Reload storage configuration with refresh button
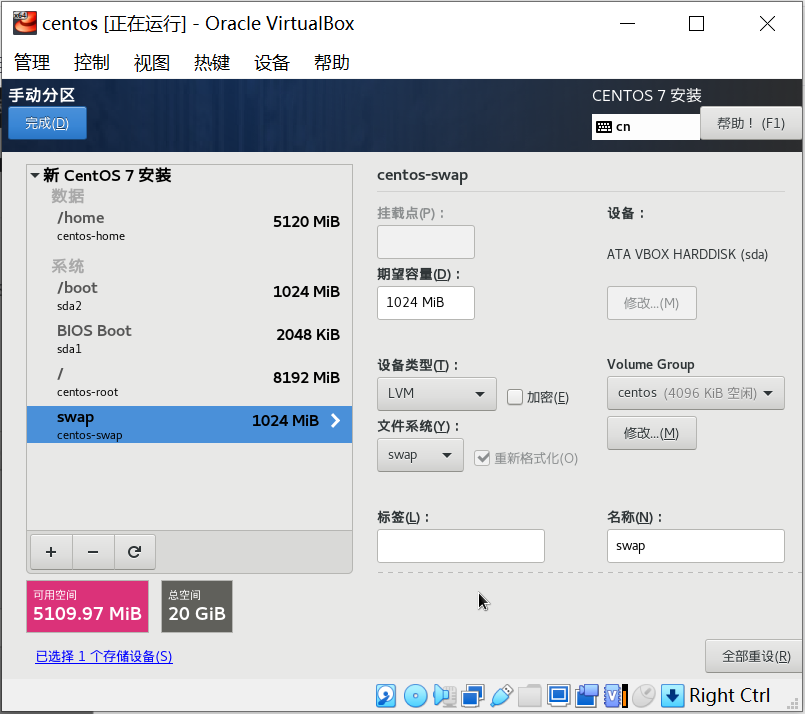Screen dimensions: 805x714 point(135,552)
